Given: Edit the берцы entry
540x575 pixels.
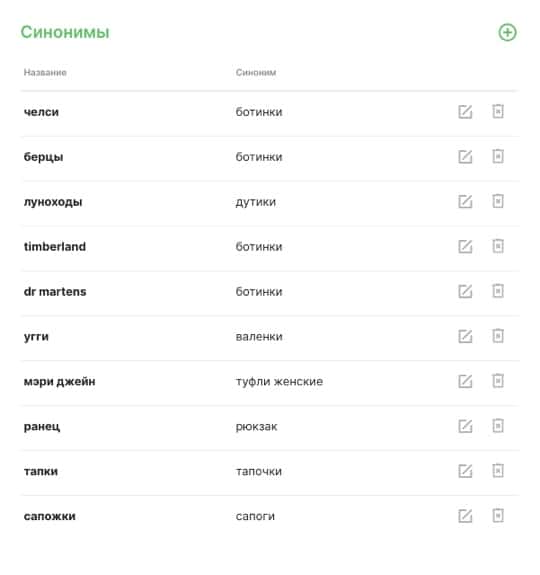Looking at the screenshot, I should (x=465, y=157).
